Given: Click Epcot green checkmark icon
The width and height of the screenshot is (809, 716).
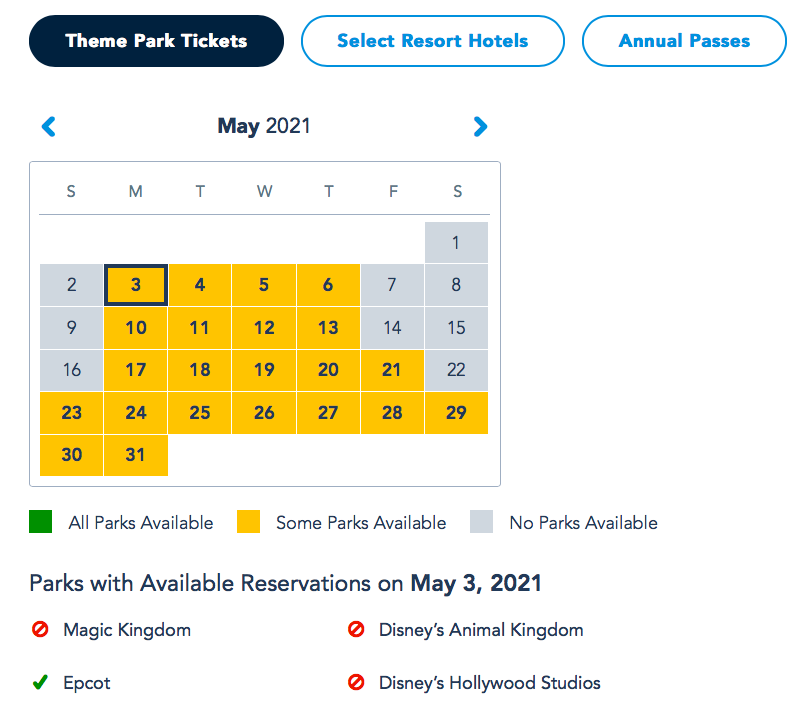Looking at the screenshot, I should [40, 684].
